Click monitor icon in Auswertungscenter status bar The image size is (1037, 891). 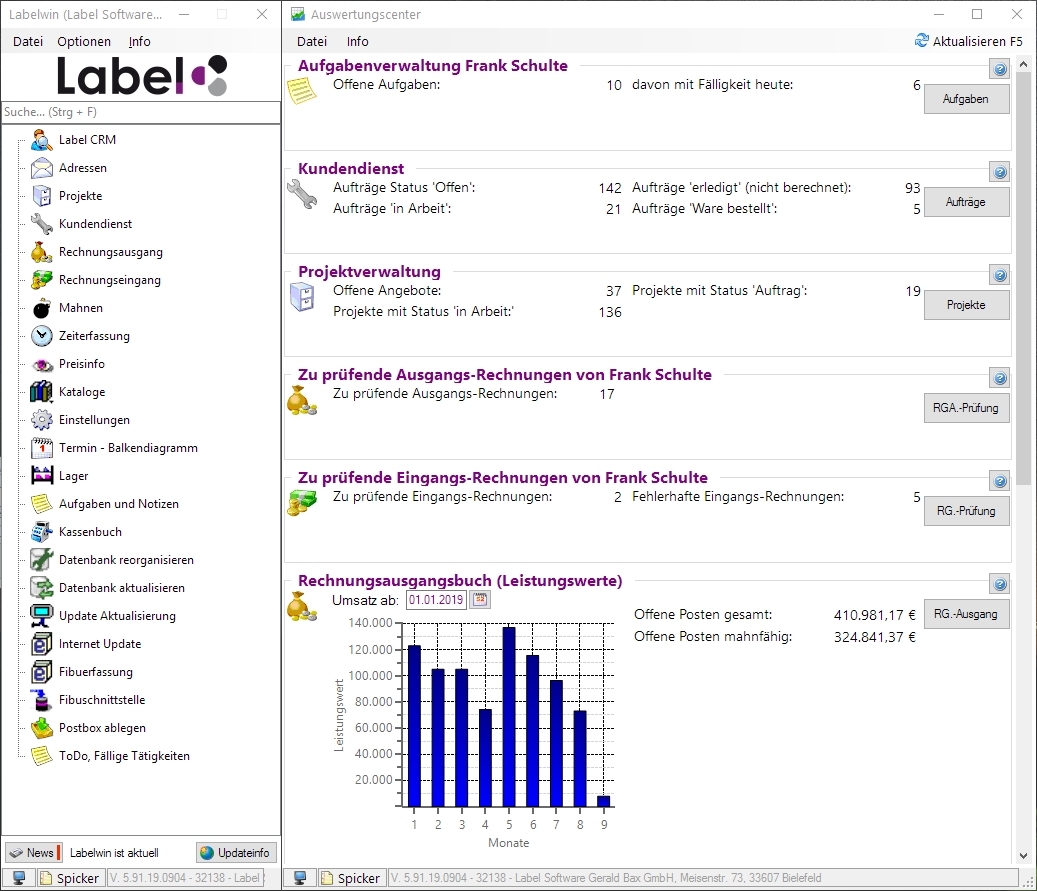pyautogui.click(x=300, y=878)
